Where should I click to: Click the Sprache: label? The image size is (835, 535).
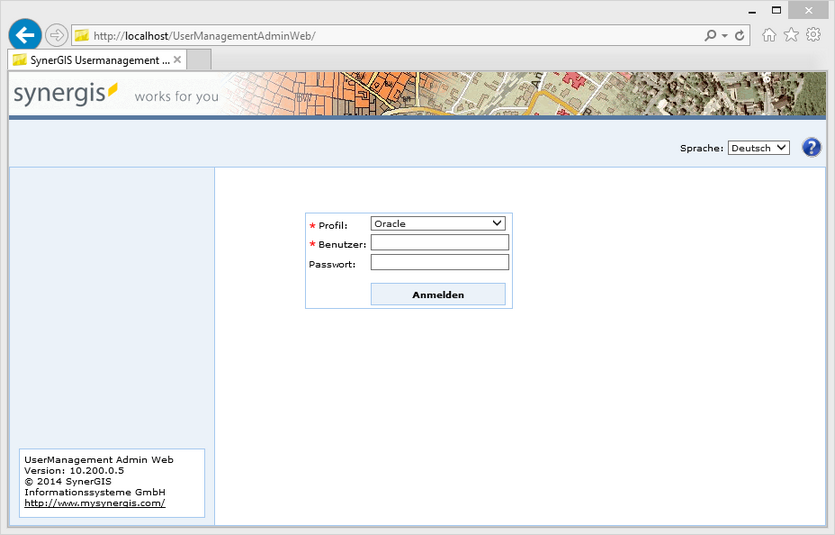701,149
